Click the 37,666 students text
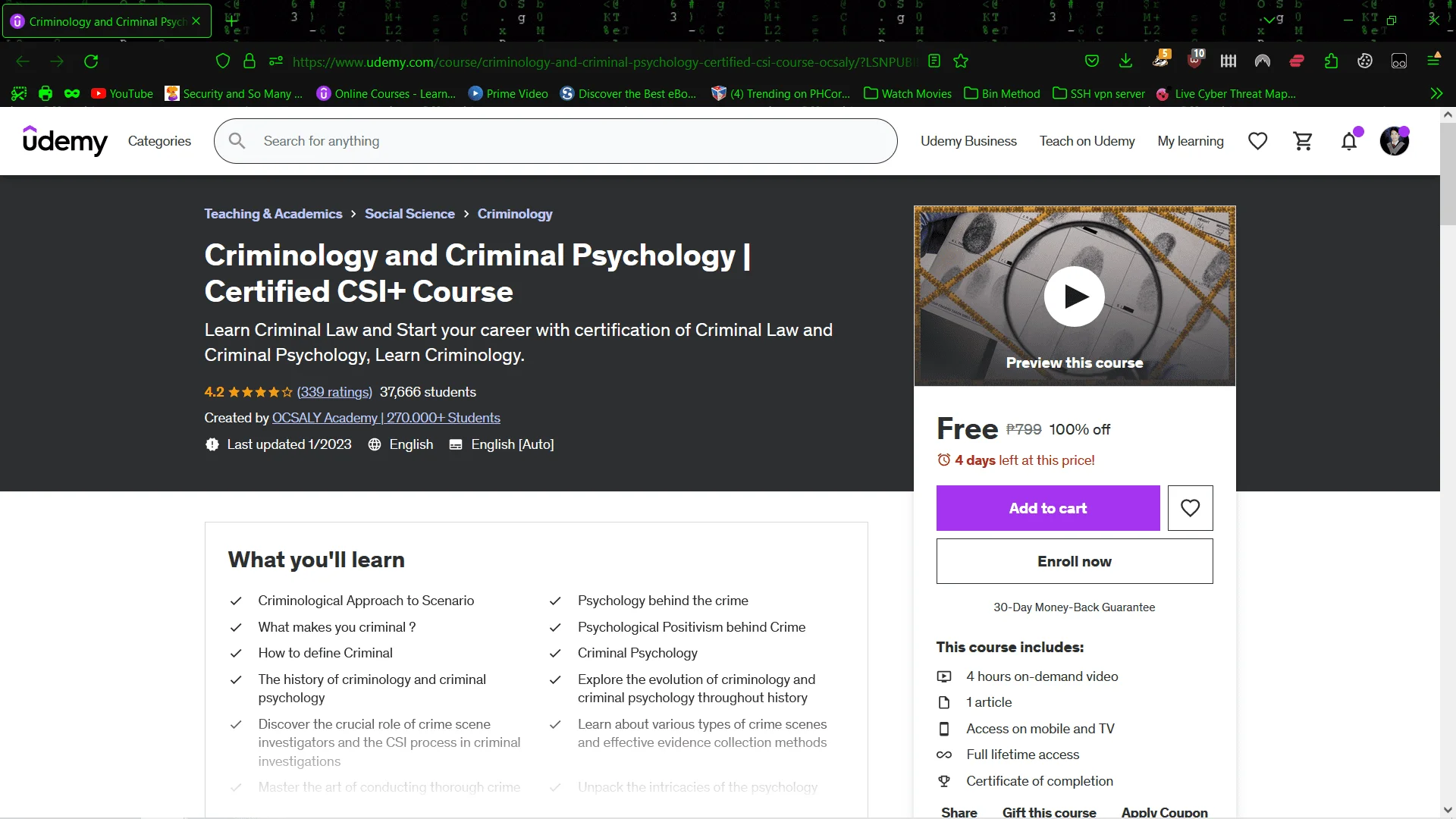The height and width of the screenshot is (819, 1456). 428,392
